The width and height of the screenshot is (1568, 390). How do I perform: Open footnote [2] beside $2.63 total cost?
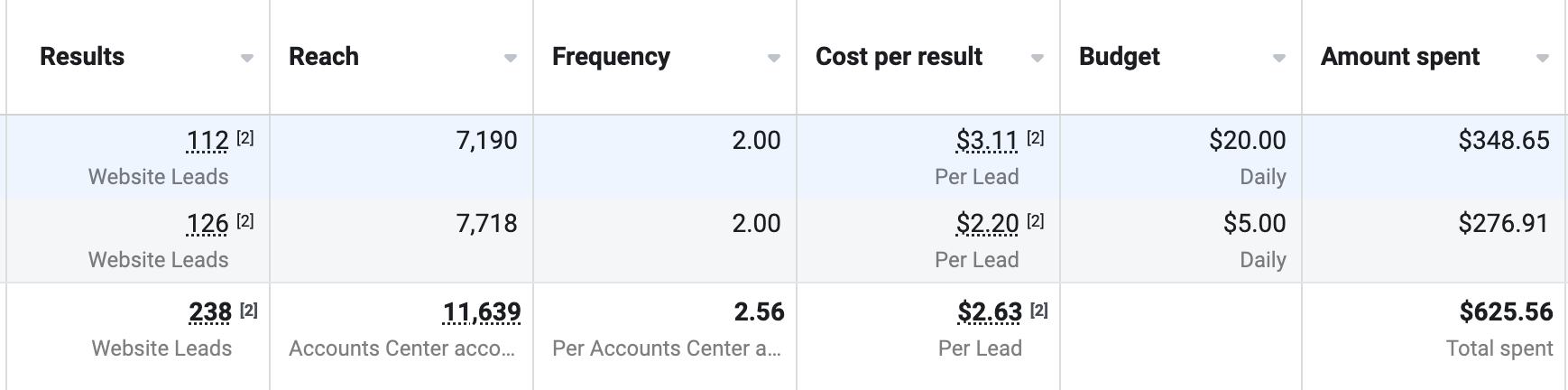point(1039,310)
